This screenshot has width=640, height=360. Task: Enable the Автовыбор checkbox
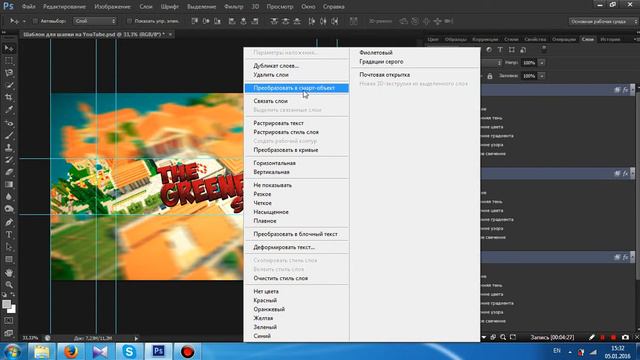[35, 21]
